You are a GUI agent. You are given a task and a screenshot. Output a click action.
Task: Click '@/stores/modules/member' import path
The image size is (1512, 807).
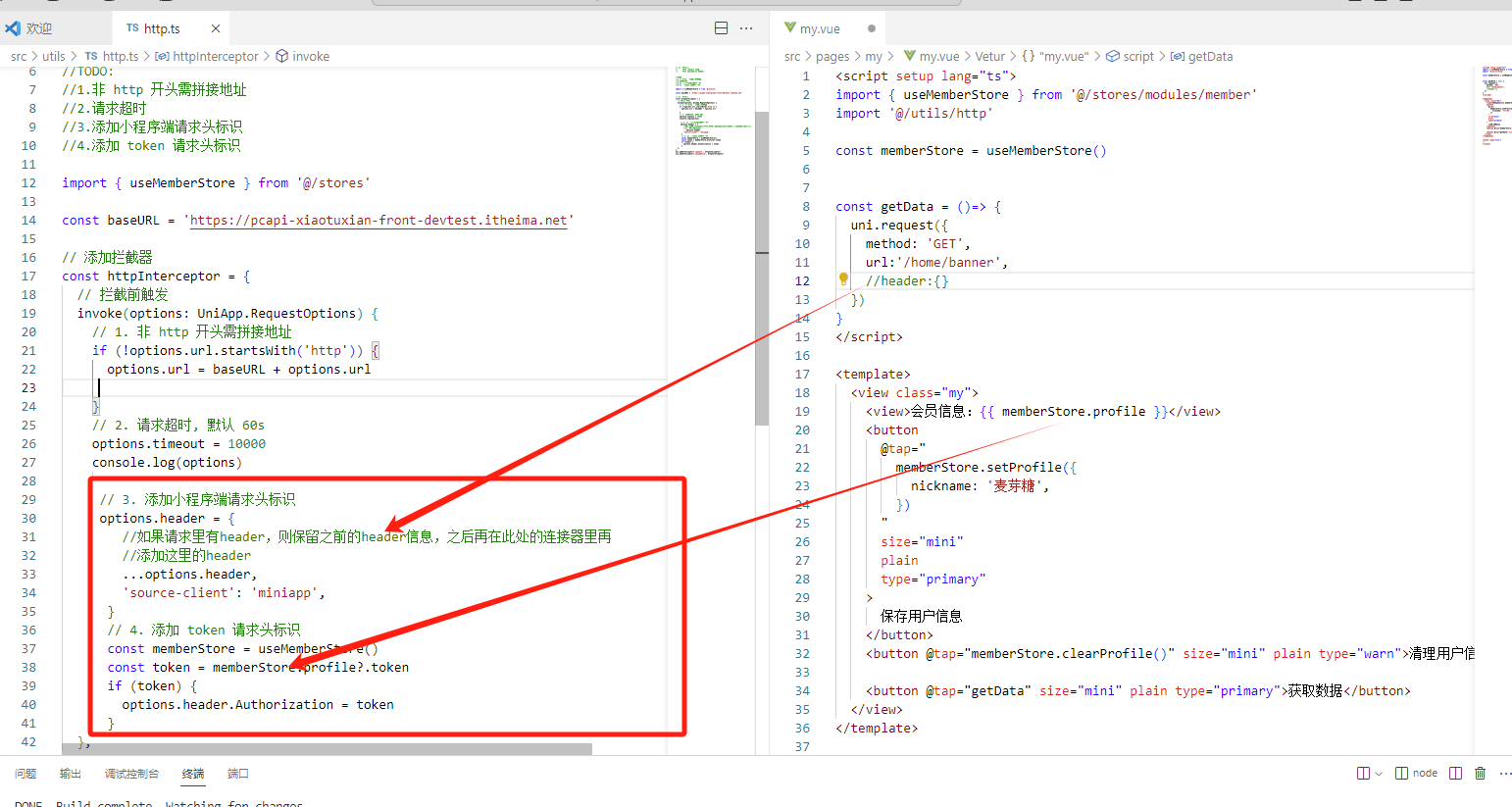click(1164, 94)
